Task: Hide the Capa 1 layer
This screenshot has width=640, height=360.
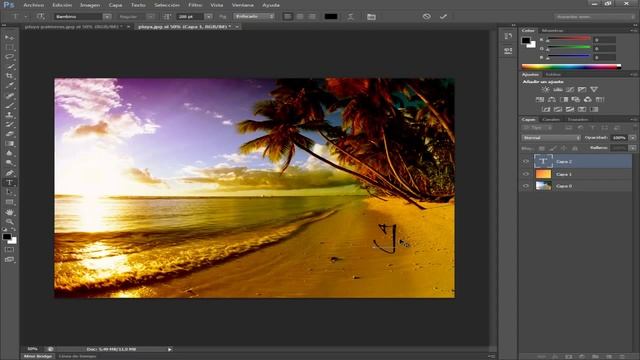Action: (526, 174)
